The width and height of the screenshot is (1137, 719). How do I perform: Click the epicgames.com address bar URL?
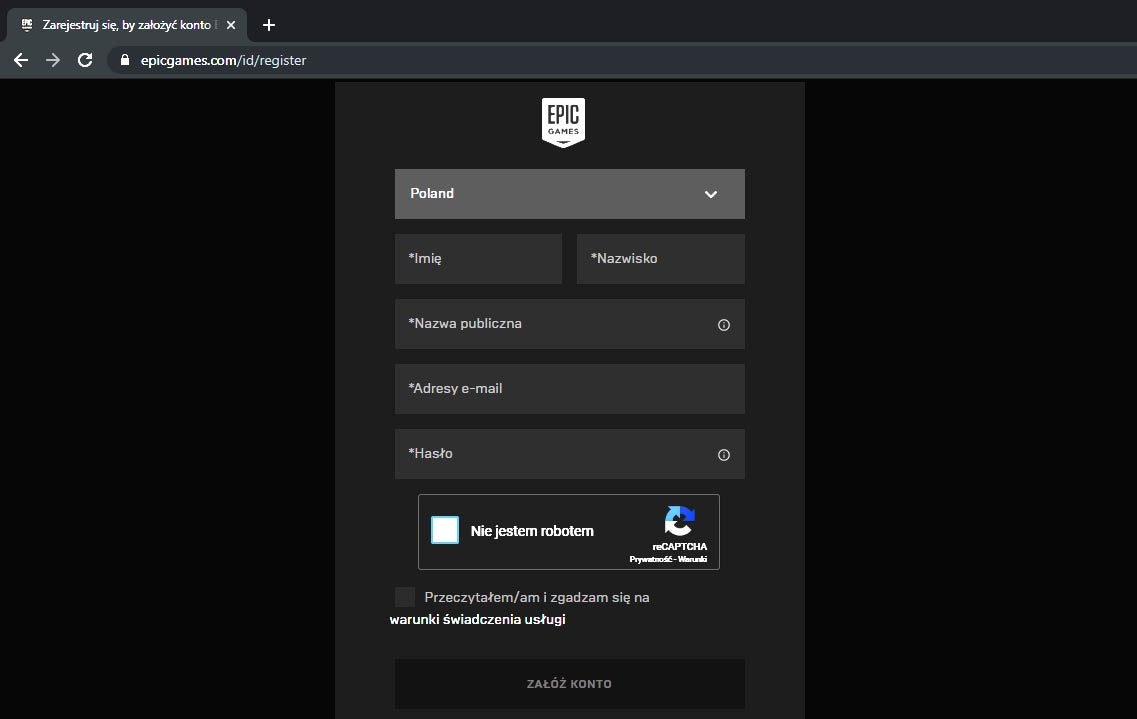(223, 60)
